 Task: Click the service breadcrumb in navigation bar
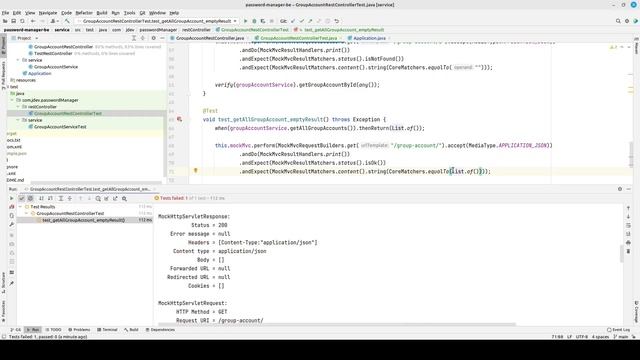pos(62,30)
